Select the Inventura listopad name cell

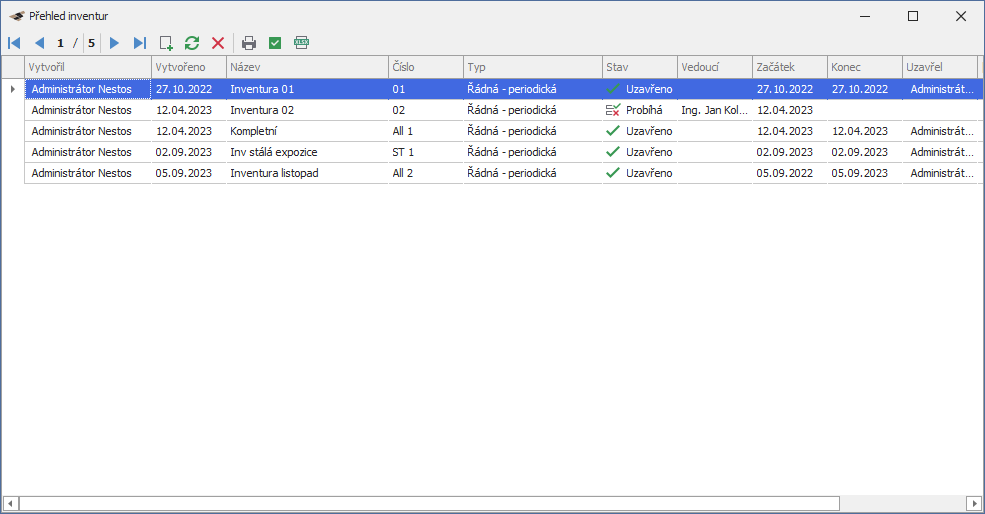307,173
